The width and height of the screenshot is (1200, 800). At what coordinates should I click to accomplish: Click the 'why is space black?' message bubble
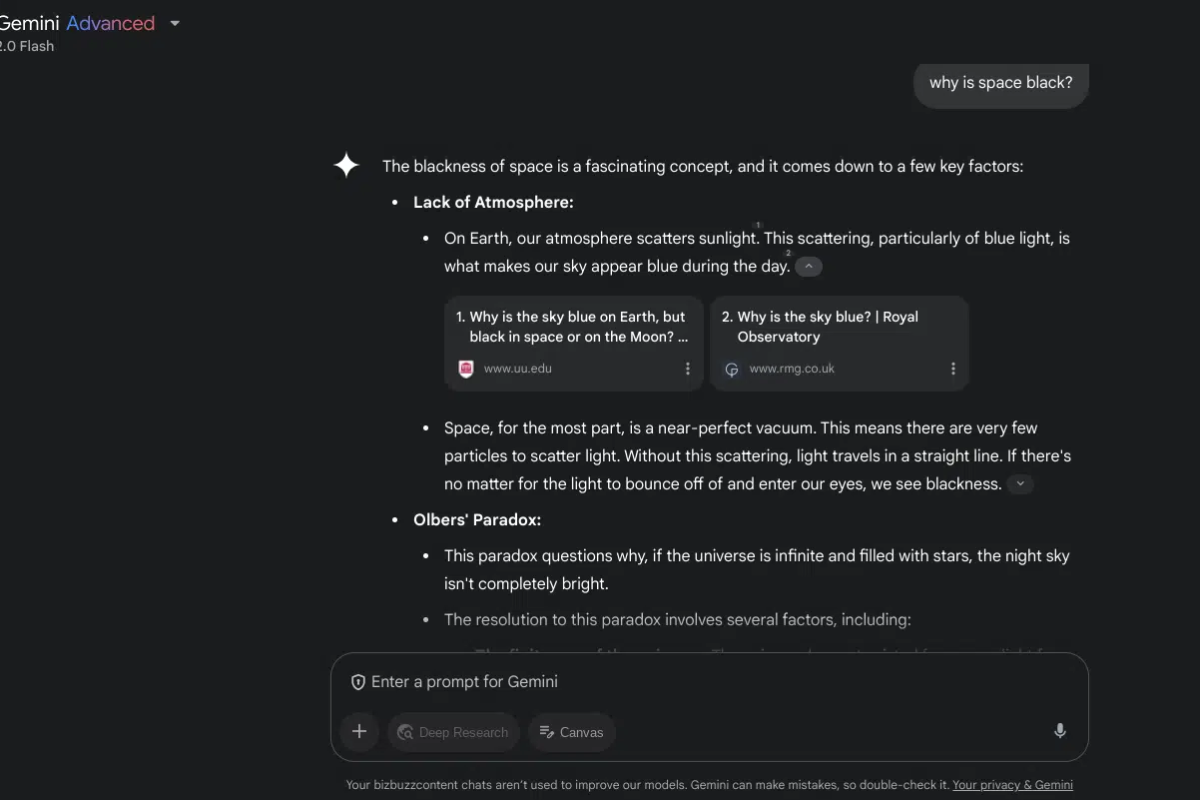click(x=1001, y=83)
